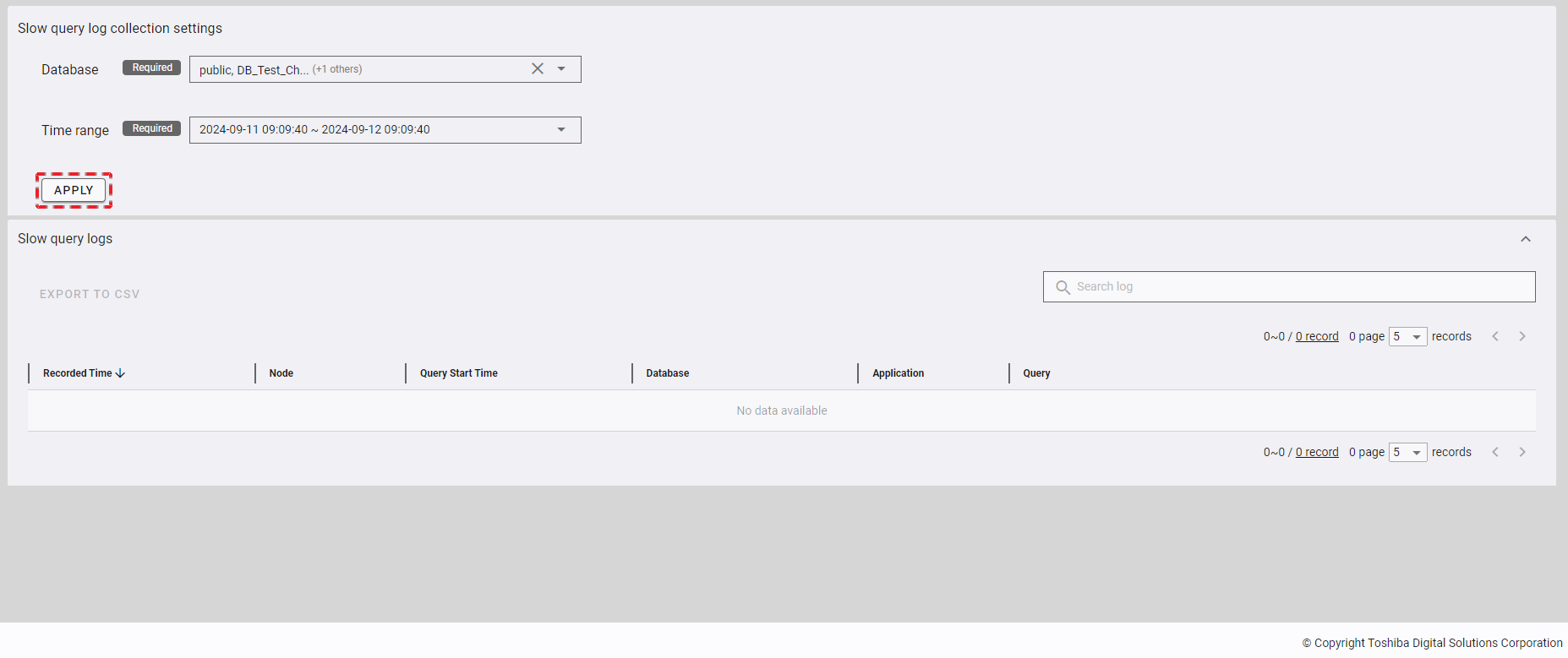Click EXPORT TO CSV button
Viewport: 1568px width, 658px height.
(x=90, y=294)
